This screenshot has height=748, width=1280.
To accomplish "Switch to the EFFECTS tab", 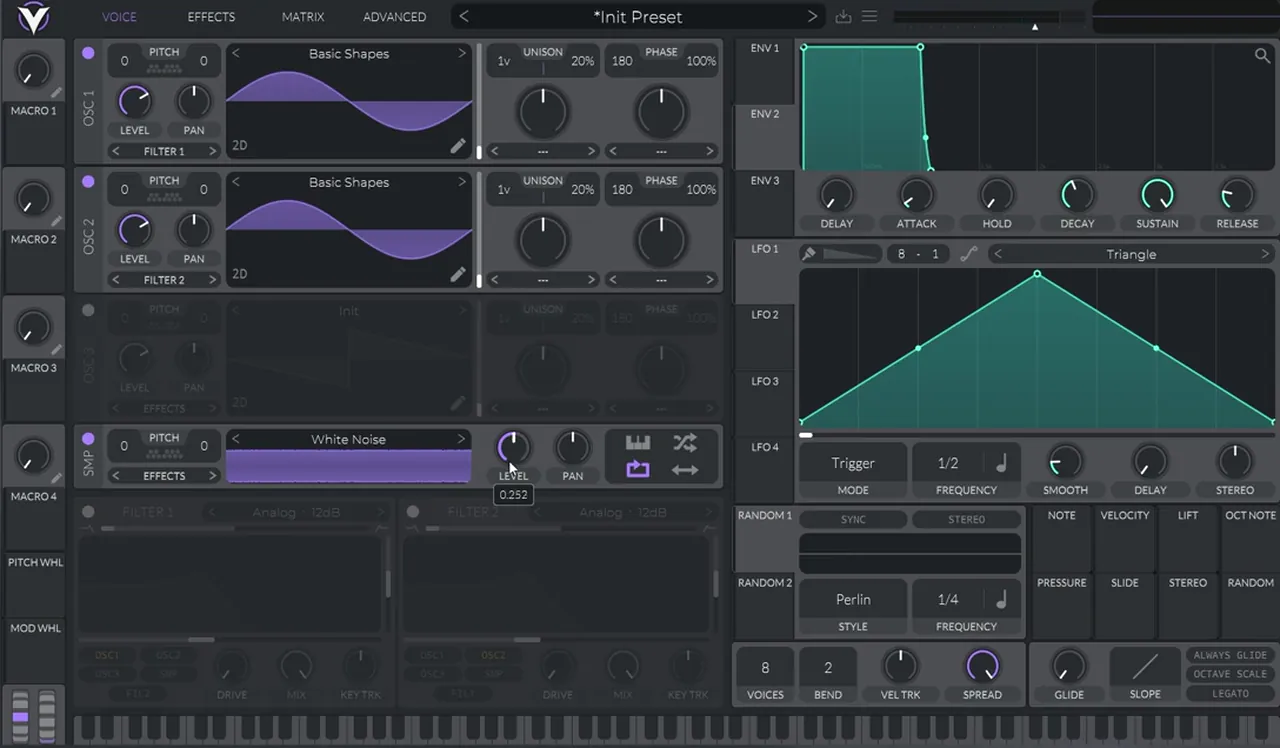I will tap(211, 17).
